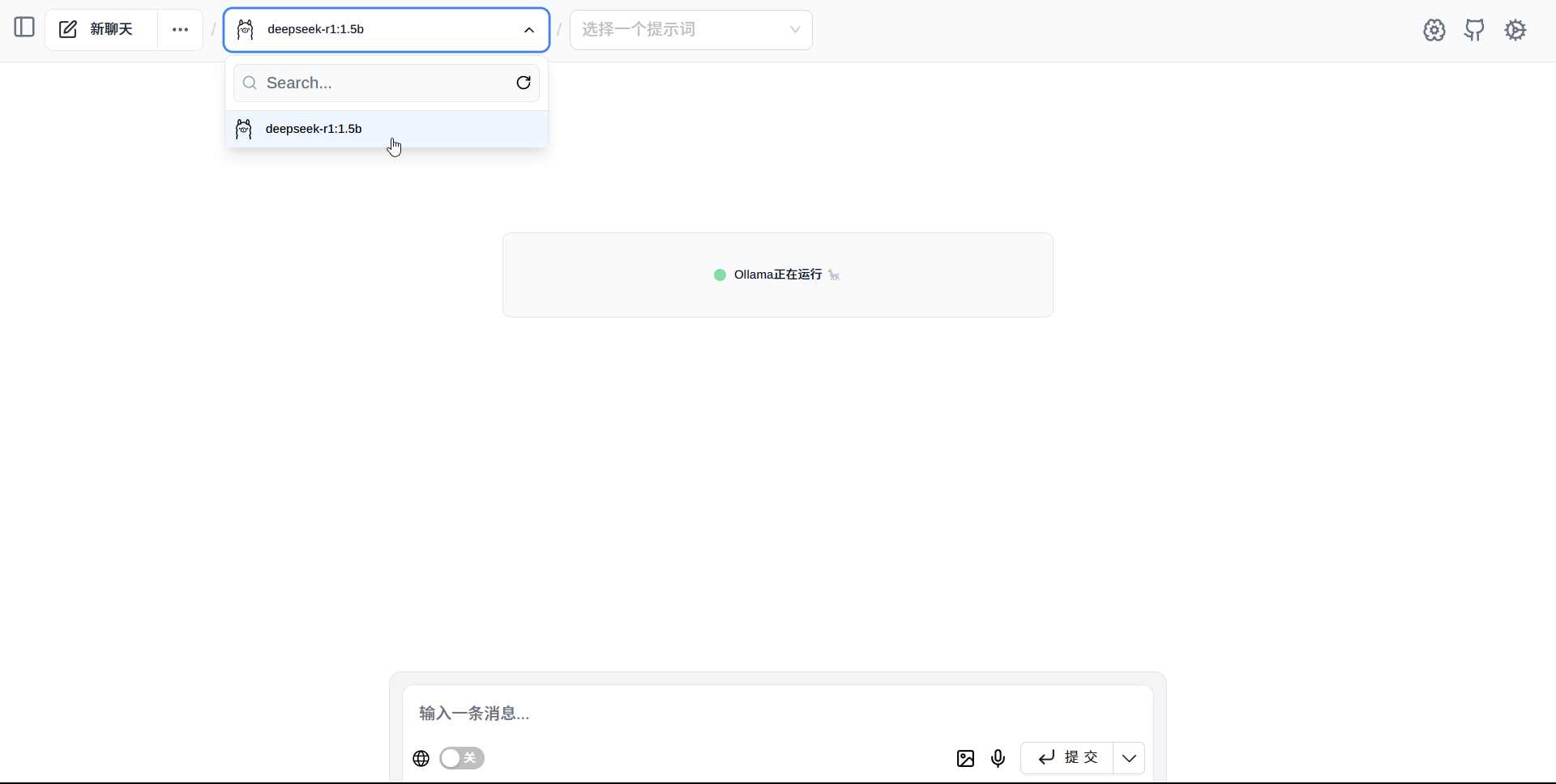This screenshot has width=1556, height=784.
Task: Start voice input with microphone icon
Action: tap(998, 758)
